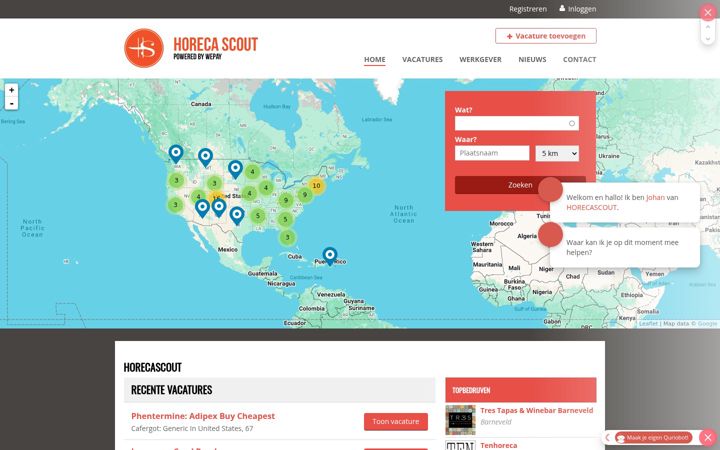Click the left chevron beside Quriobot badge
Viewport: 720px width, 450px height.
(608, 438)
